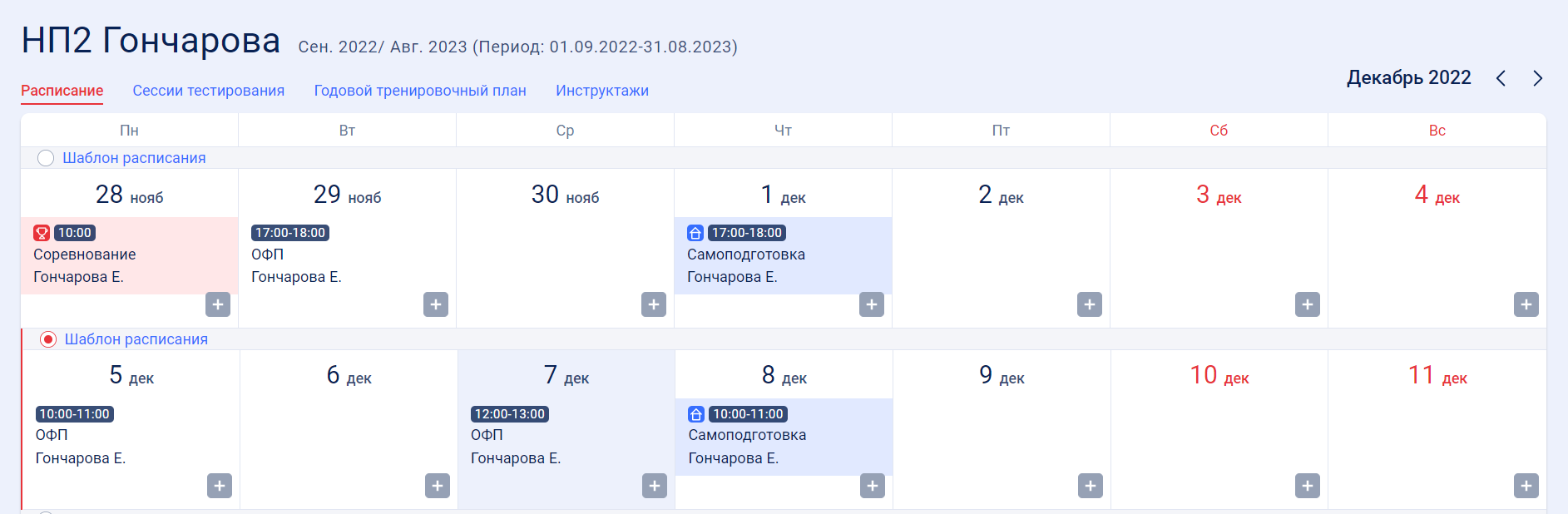Open the Инструктажи tab
Screen dimensions: 1568x514
[x=602, y=91]
